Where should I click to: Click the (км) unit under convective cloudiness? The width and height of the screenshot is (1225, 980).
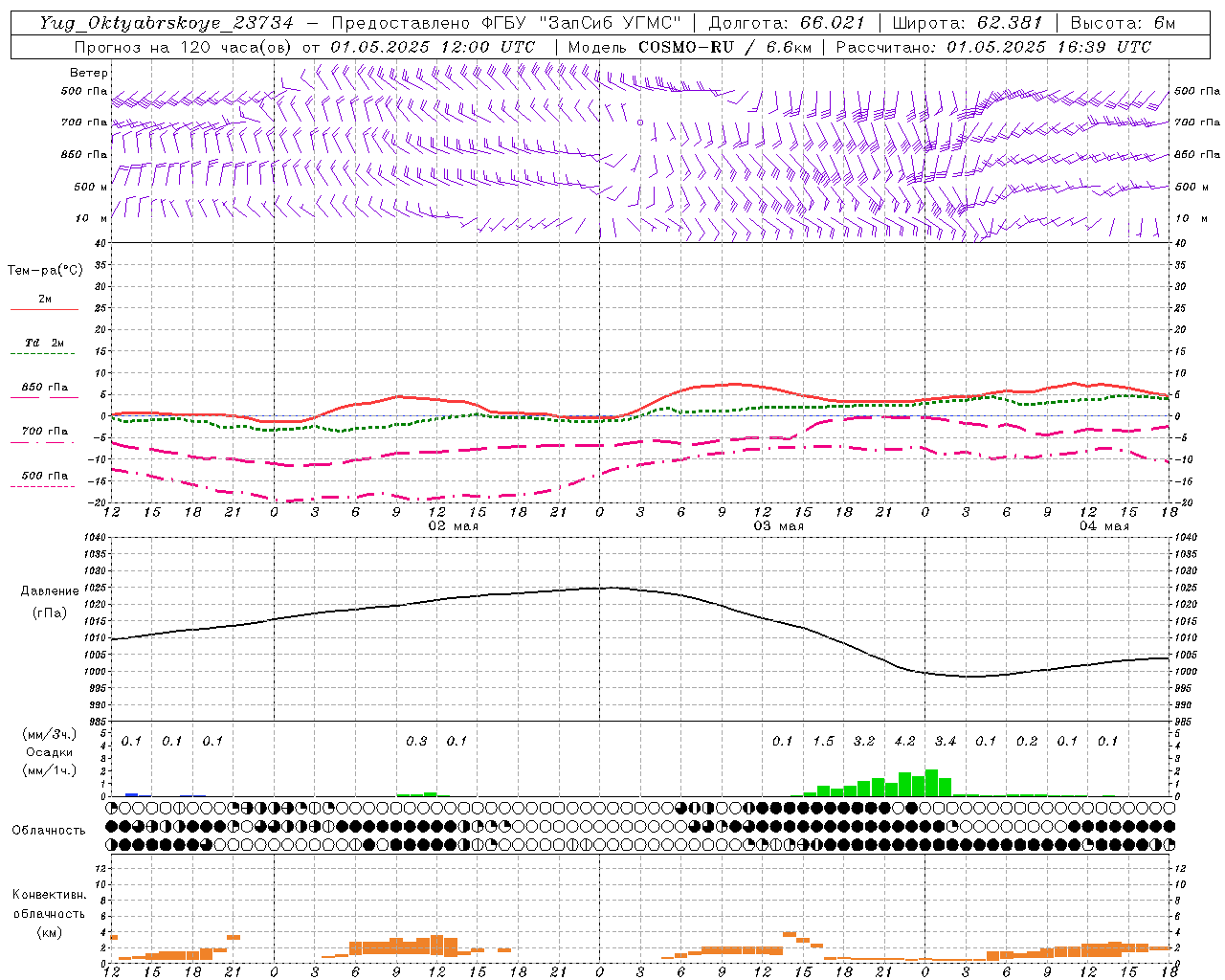pos(49,932)
